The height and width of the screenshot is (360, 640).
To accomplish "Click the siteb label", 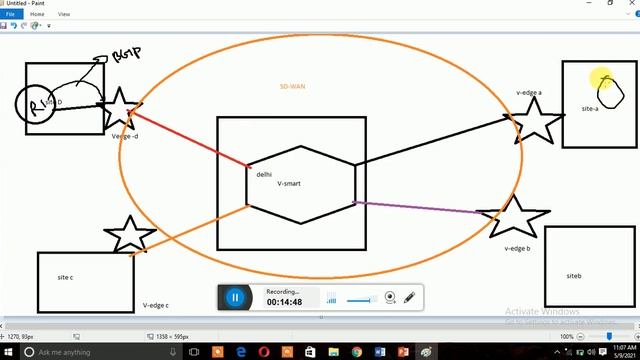I will pyautogui.click(x=574, y=276).
